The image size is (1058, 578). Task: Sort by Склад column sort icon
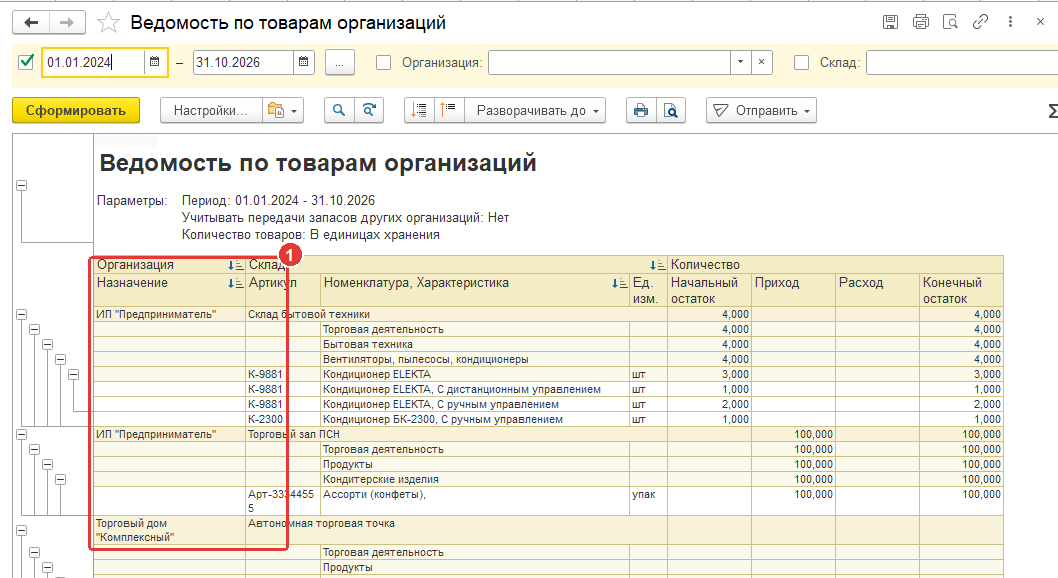point(657,265)
